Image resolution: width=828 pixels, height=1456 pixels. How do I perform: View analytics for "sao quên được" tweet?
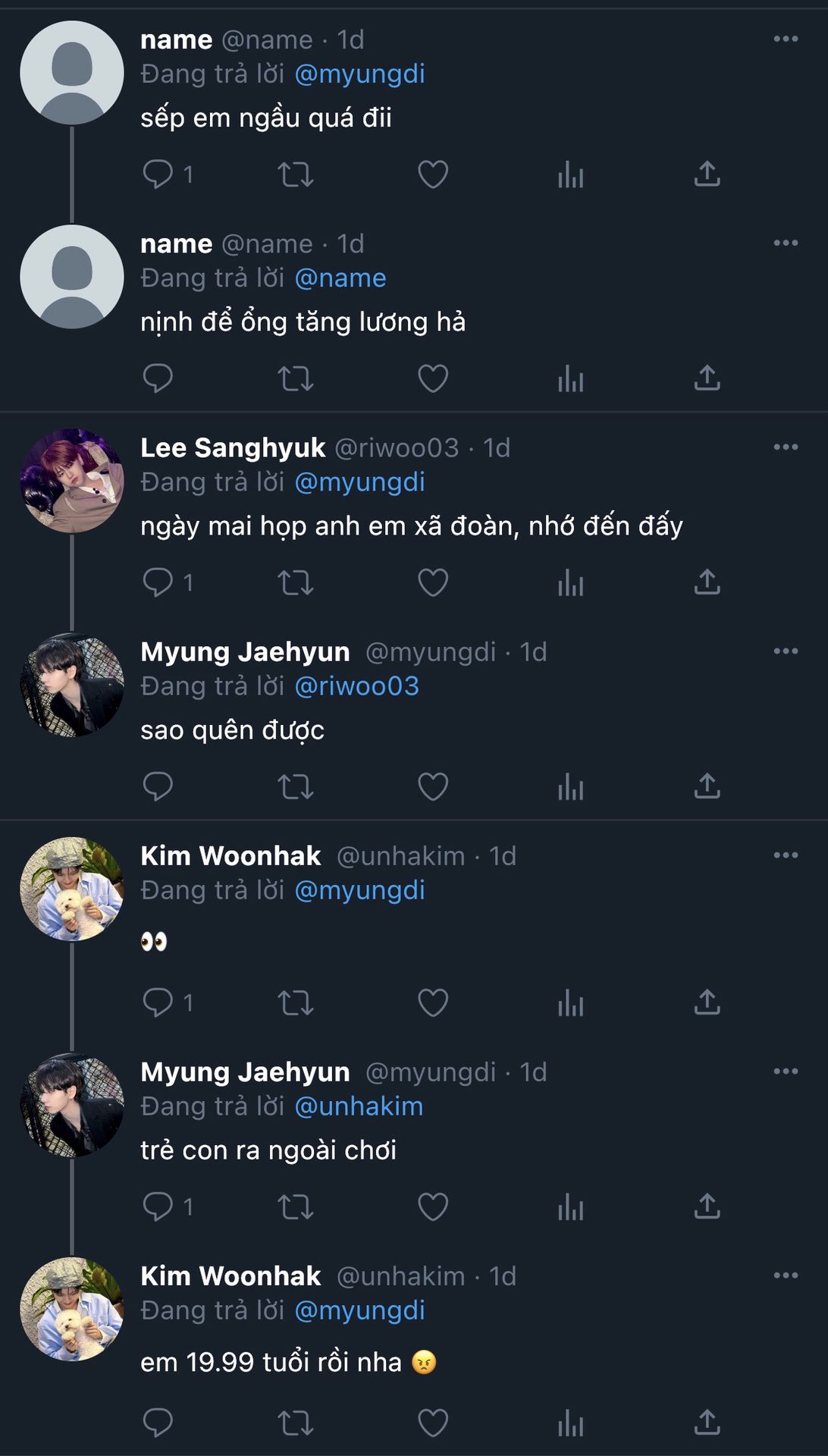570,786
